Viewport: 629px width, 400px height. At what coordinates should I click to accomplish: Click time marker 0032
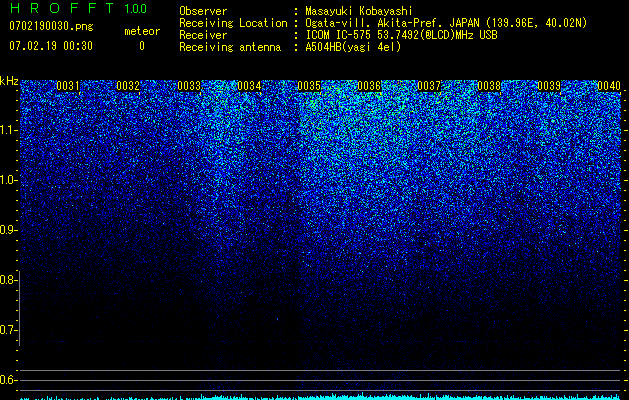(x=128, y=86)
